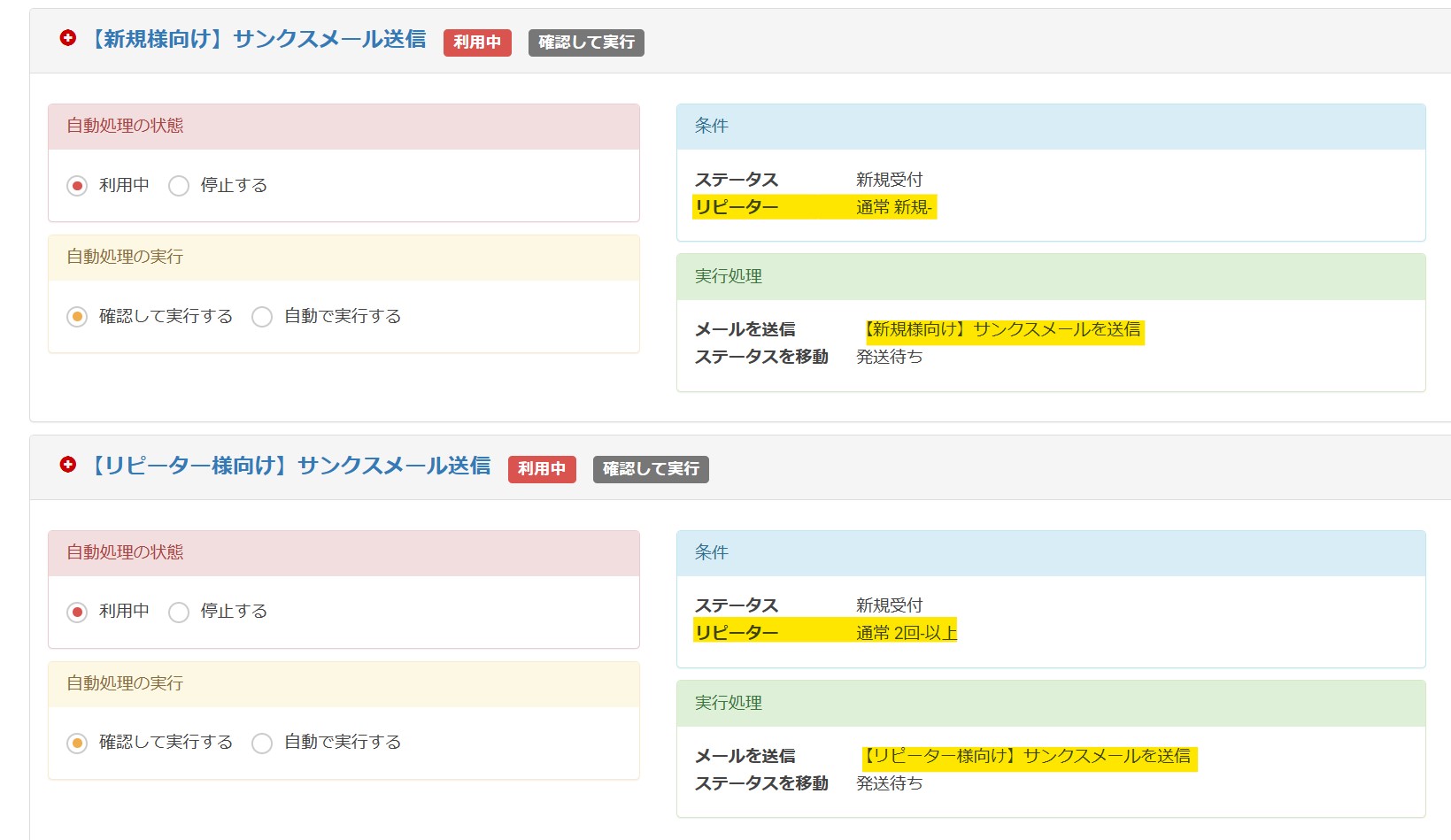
Task: Select 利用中 radio in リピーター様向け section
Action: click(77, 612)
